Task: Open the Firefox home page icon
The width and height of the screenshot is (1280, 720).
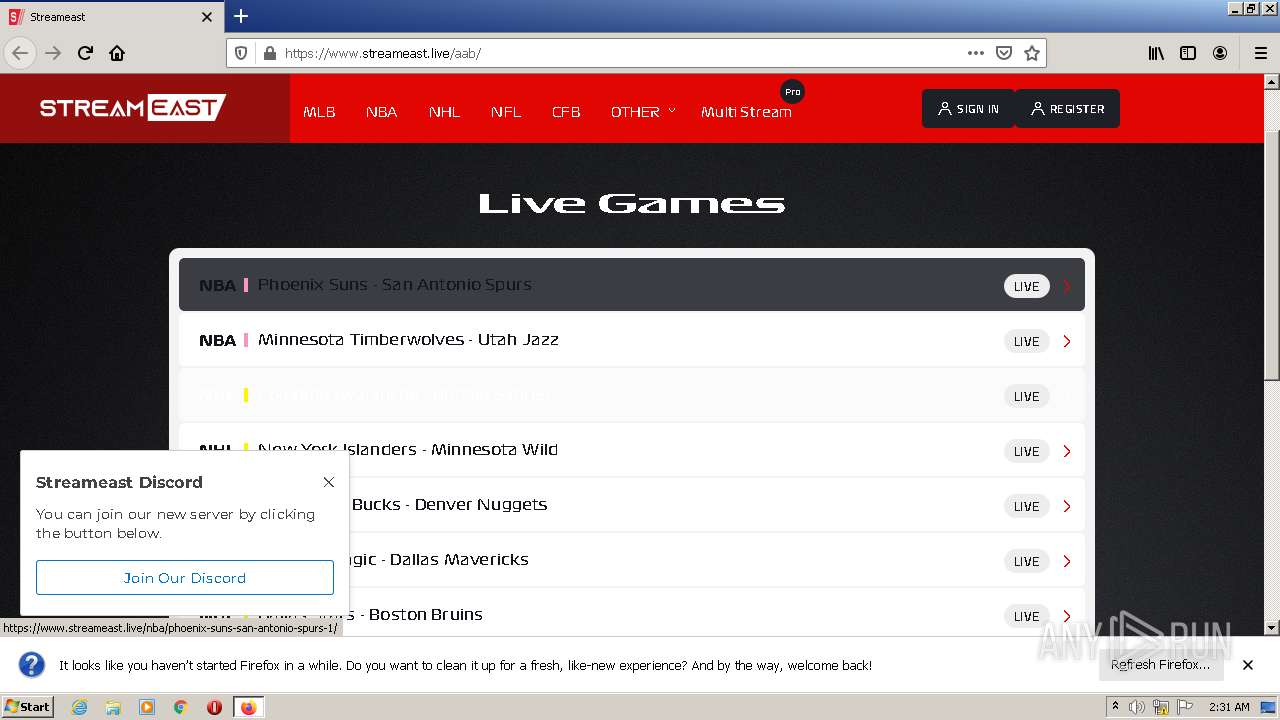Action: pyautogui.click(x=117, y=53)
